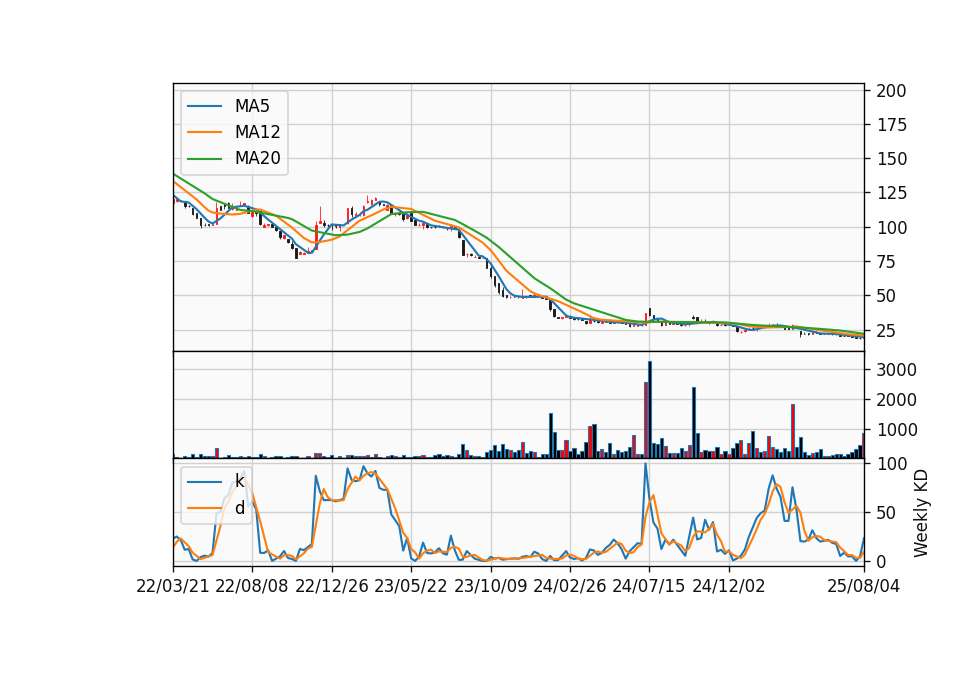The width and height of the screenshot is (960, 690).
Task: Click the 125 price axis label
Action: 891,193
